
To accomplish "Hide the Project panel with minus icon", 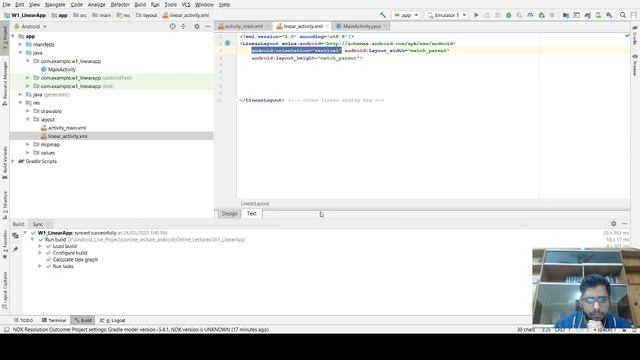I will 208,26.
